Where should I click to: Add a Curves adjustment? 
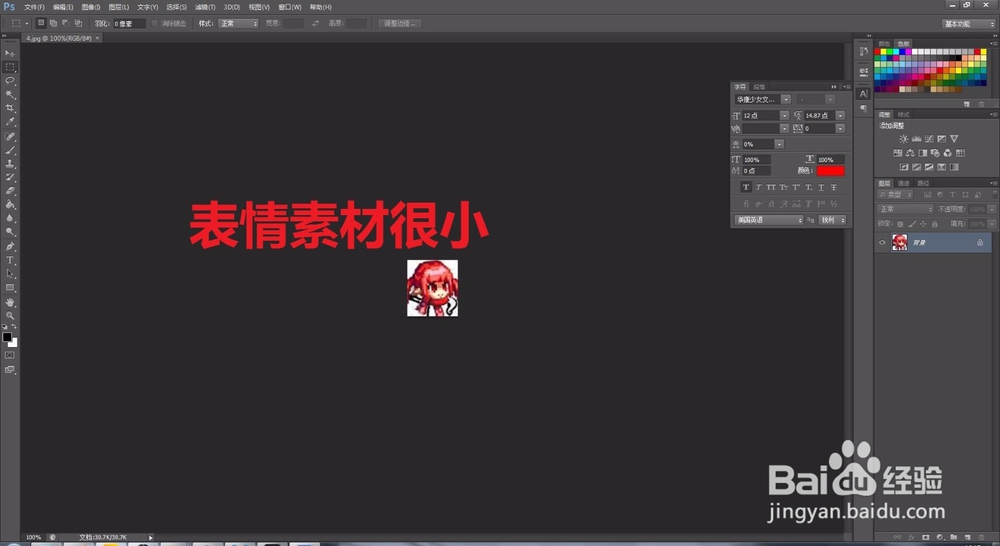click(929, 139)
